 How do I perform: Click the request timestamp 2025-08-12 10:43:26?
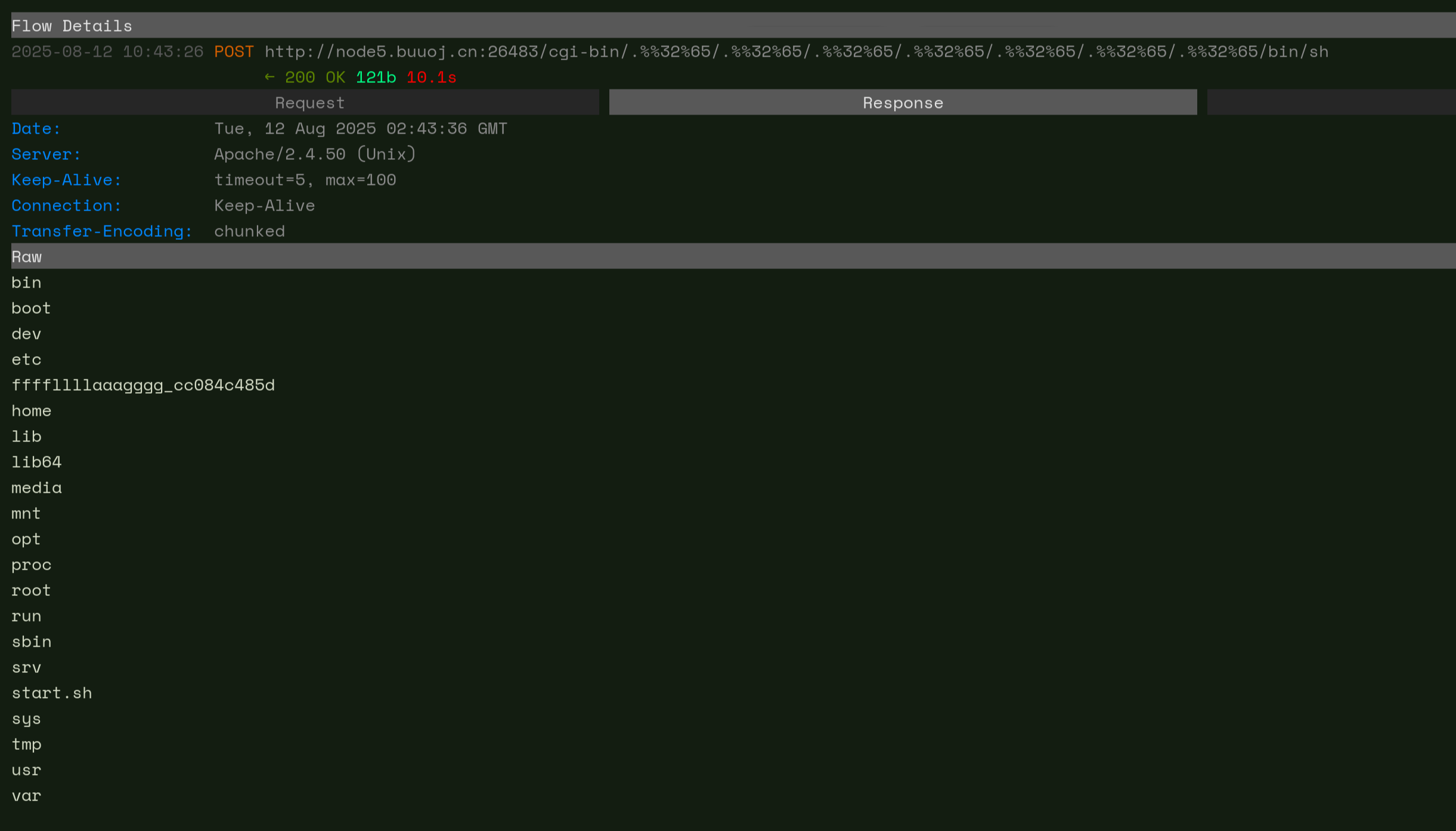pyautogui.click(x=107, y=52)
